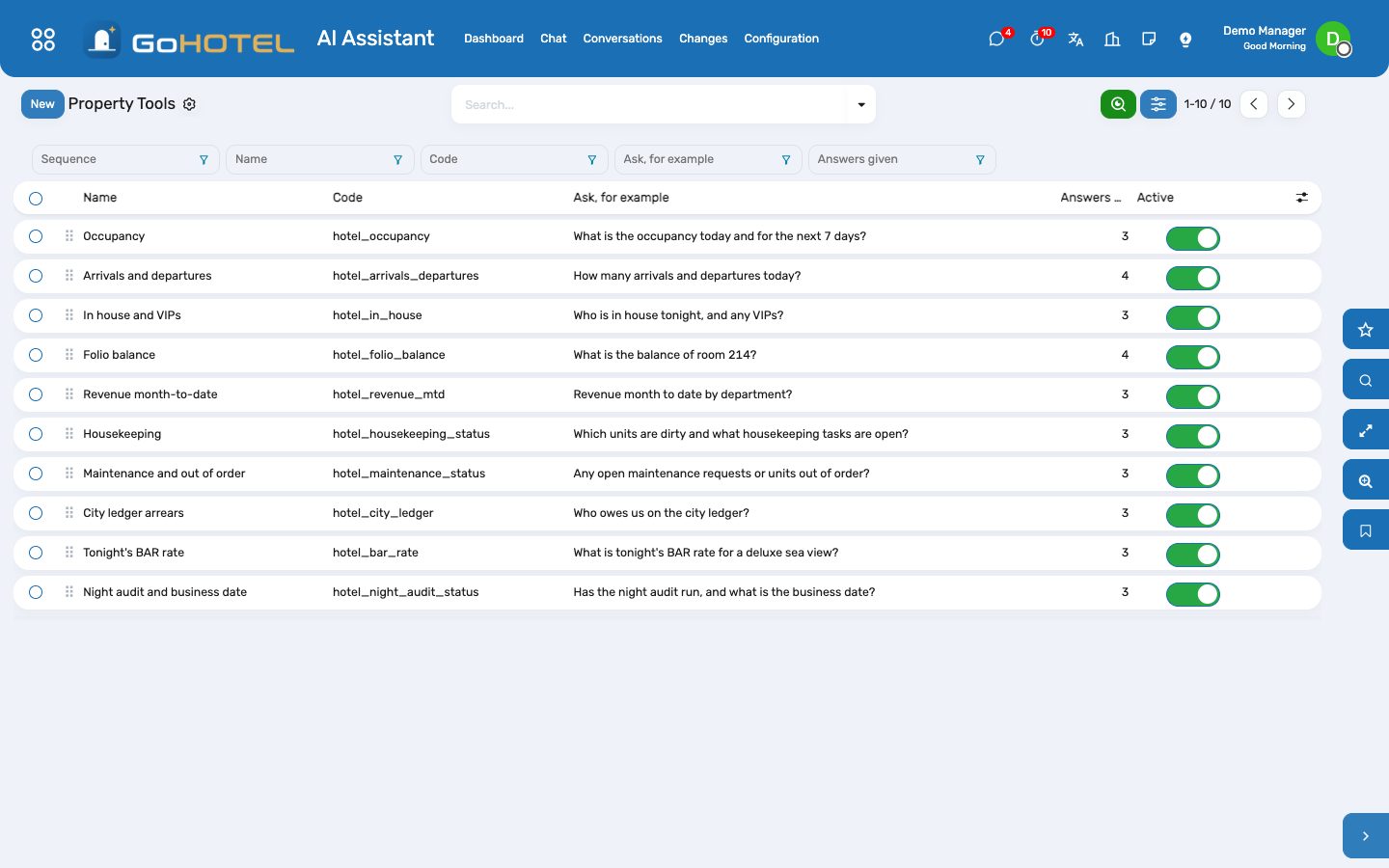Viewport: 1389px width, 868px height.
Task: Toggle Night audit and business date switch
Action: 1193,594
